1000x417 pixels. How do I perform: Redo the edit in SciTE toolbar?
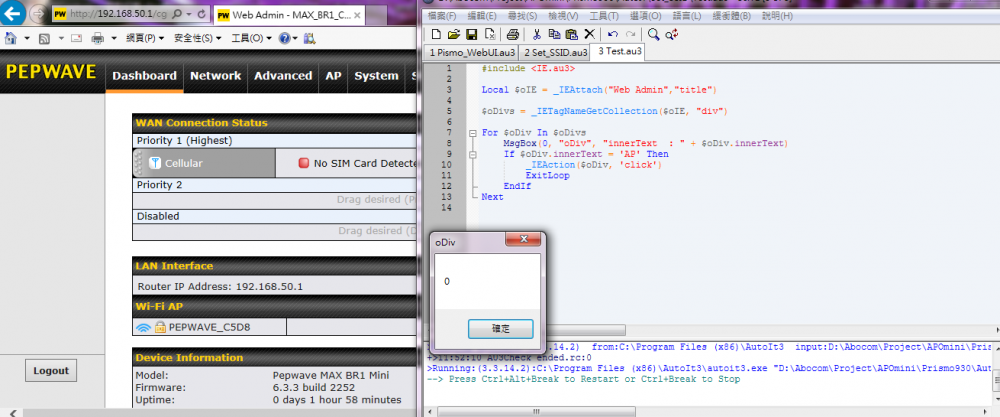coord(631,34)
